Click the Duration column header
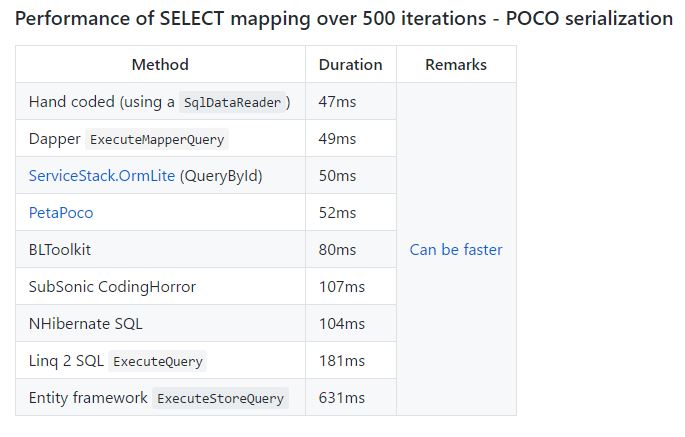Viewport: 685px width, 437px height. coord(350,65)
